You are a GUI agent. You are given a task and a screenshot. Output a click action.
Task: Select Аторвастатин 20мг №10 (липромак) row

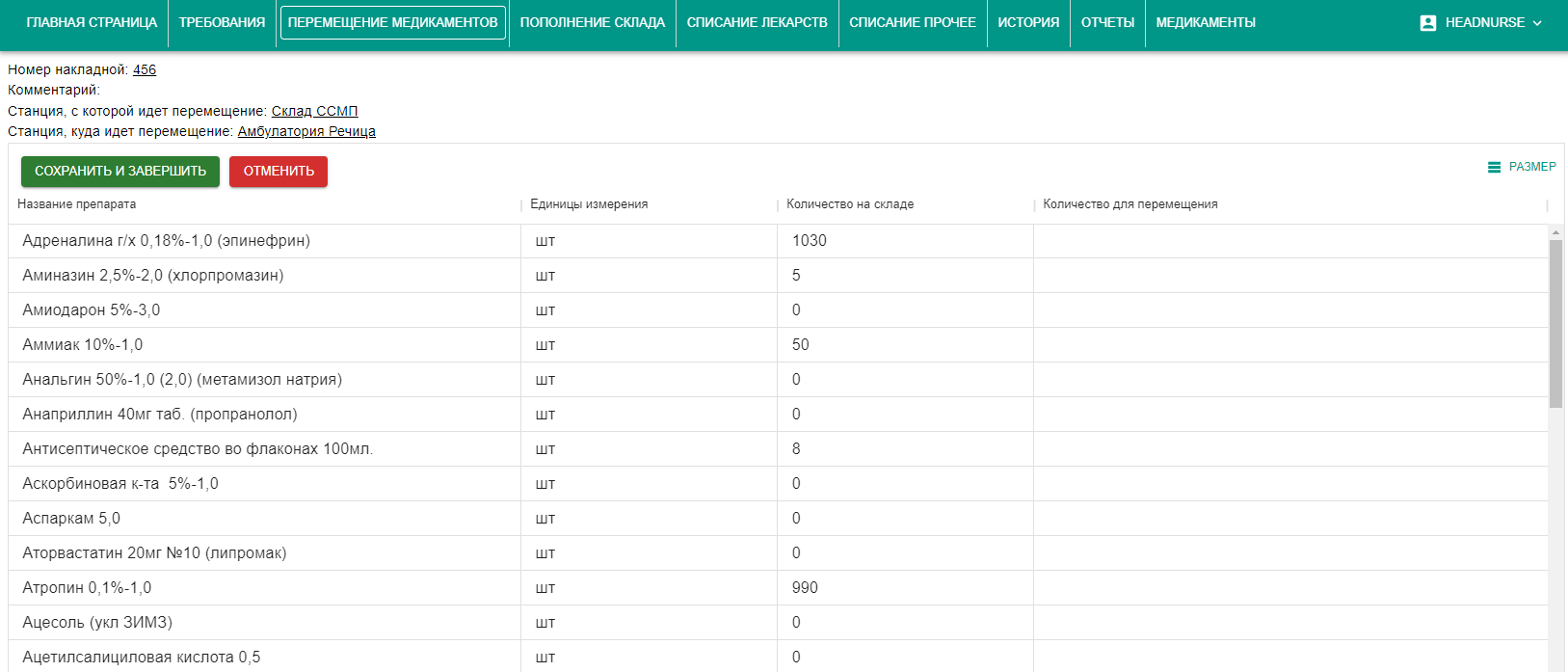coord(778,553)
